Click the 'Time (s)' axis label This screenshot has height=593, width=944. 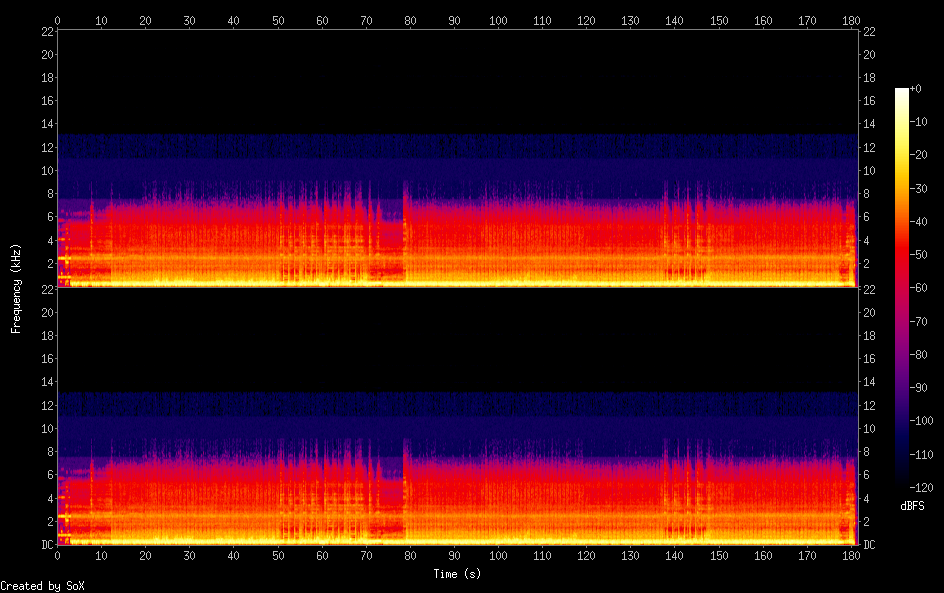pyautogui.click(x=458, y=574)
